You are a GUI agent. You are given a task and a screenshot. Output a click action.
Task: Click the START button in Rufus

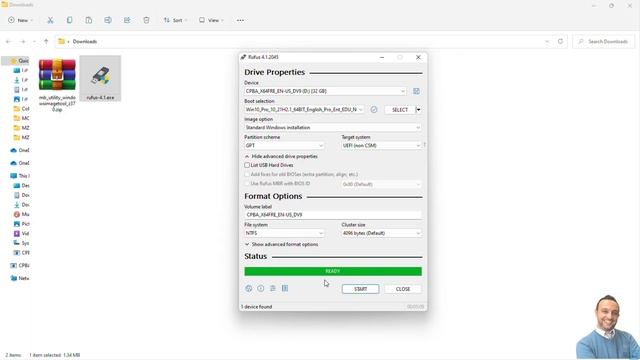click(360, 289)
